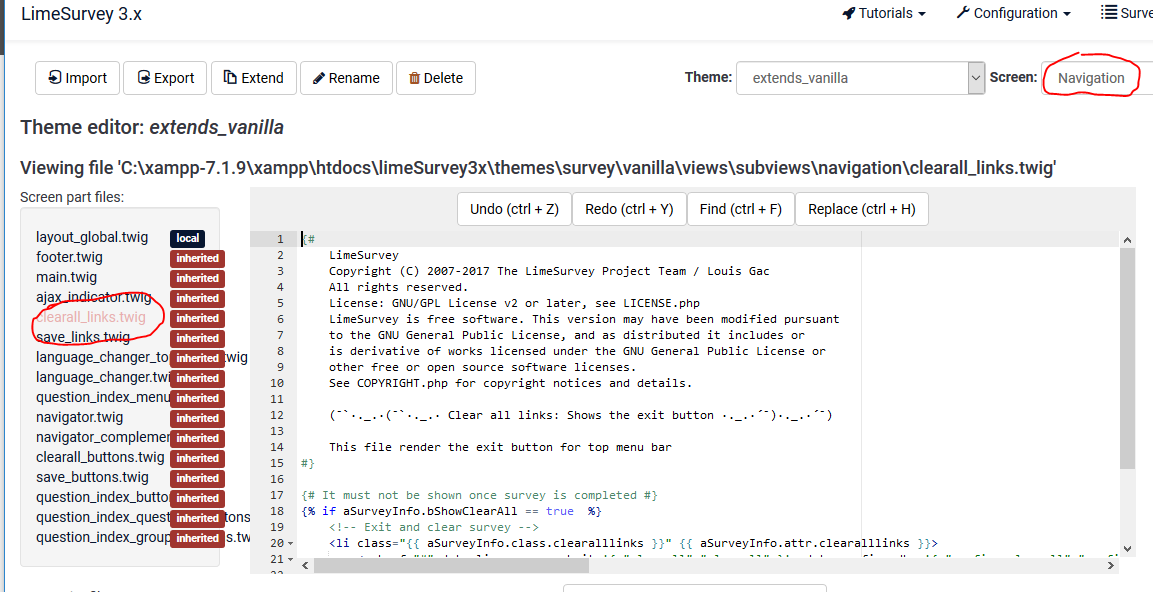This screenshot has width=1153, height=592.
Task: Click line 'This file render the exit button'
Action: click(x=500, y=447)
